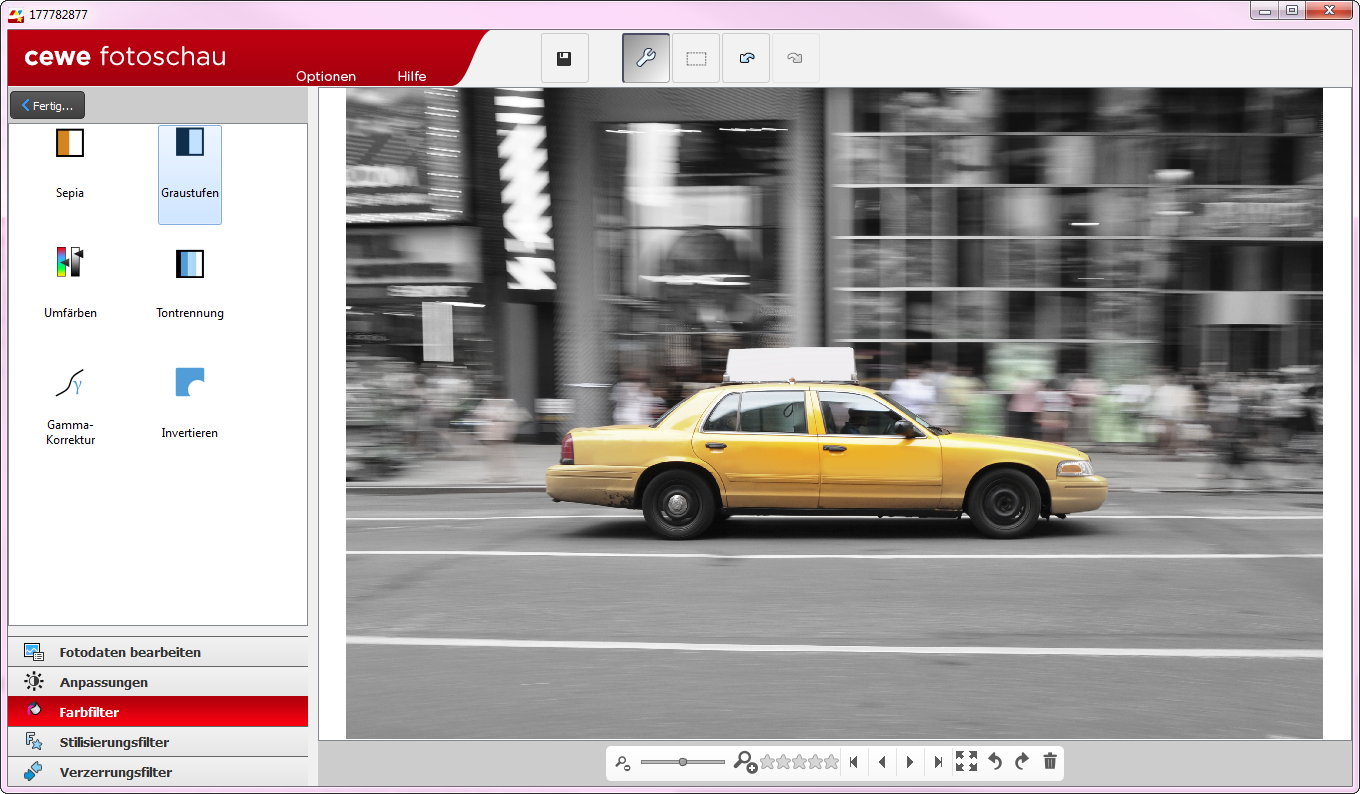Open the Hilfe menu
The image size is (1360, 794).
click(x=412, y=76)
